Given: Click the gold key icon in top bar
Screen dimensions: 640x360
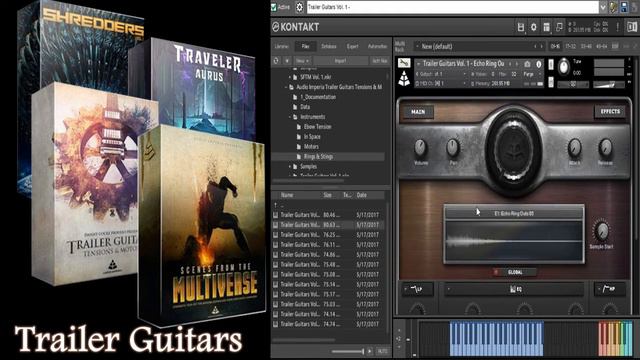Looking at the screenshot, I should pyautogui.click(x=613, y=7).
